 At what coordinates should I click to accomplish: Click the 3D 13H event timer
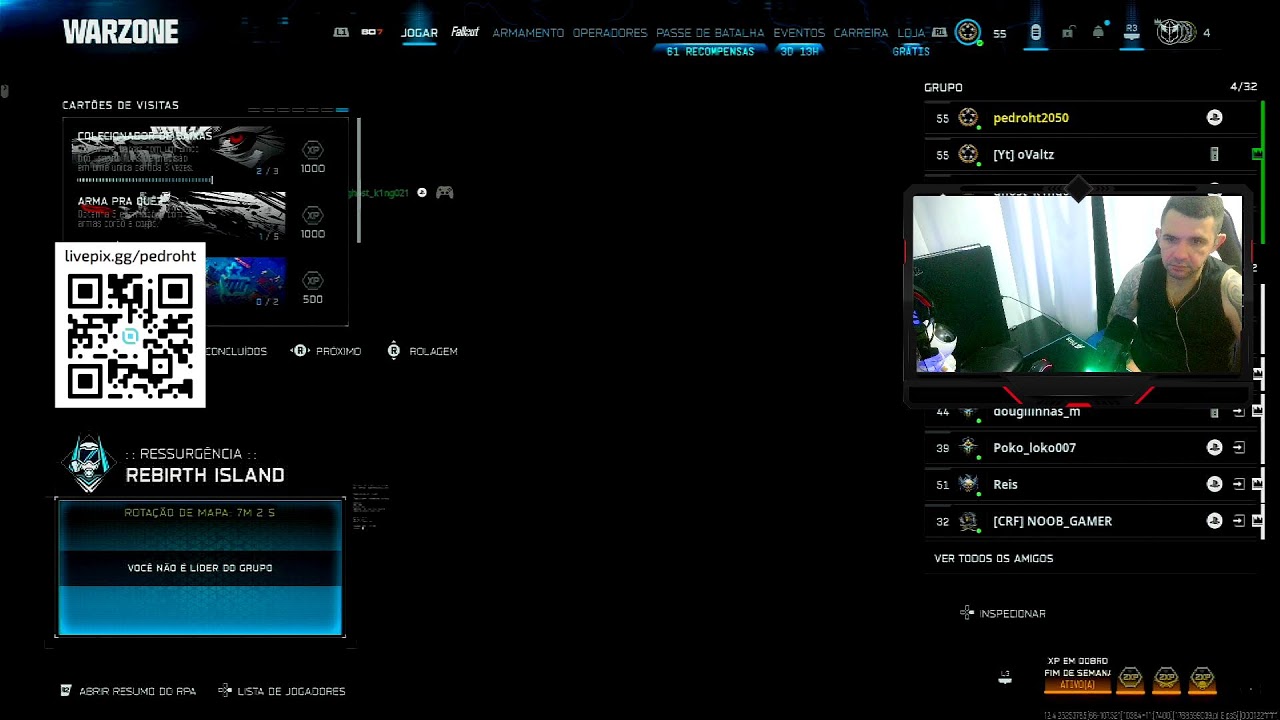click(799, 52)
